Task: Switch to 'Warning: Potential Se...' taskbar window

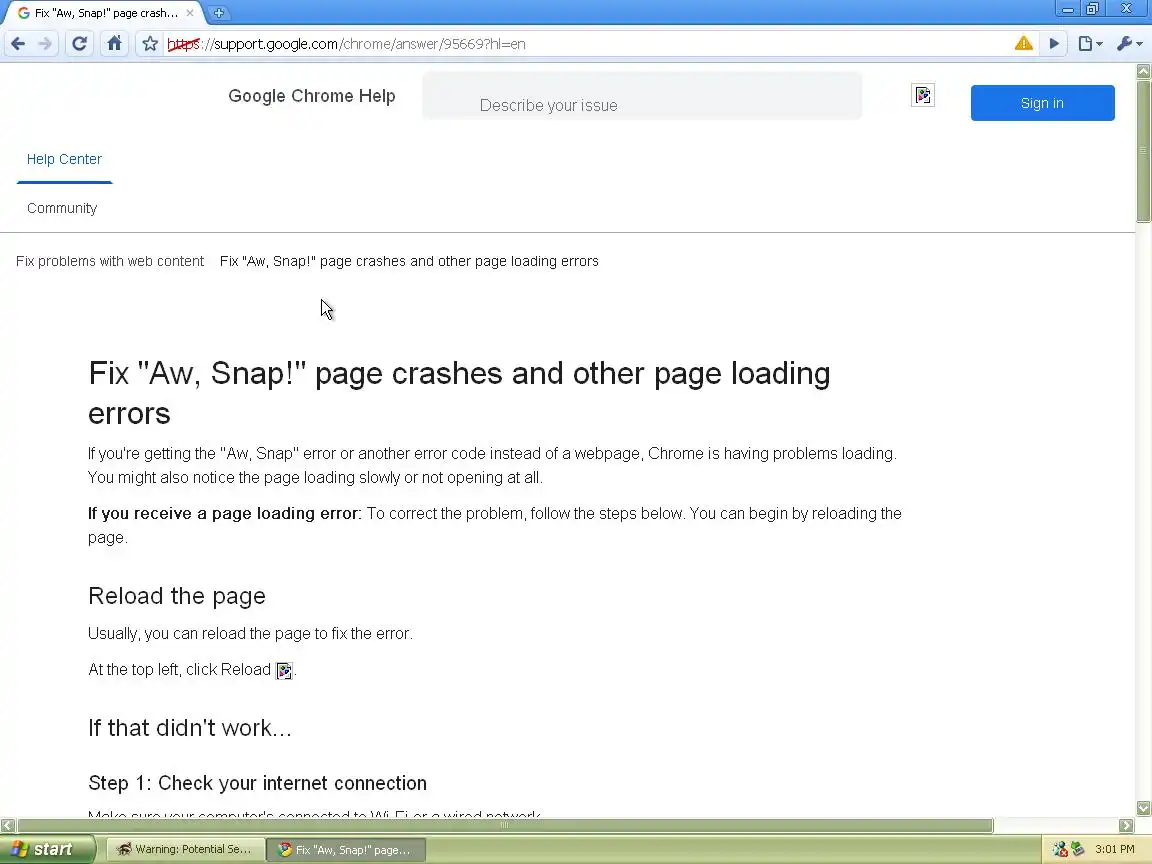Action: 184,849
